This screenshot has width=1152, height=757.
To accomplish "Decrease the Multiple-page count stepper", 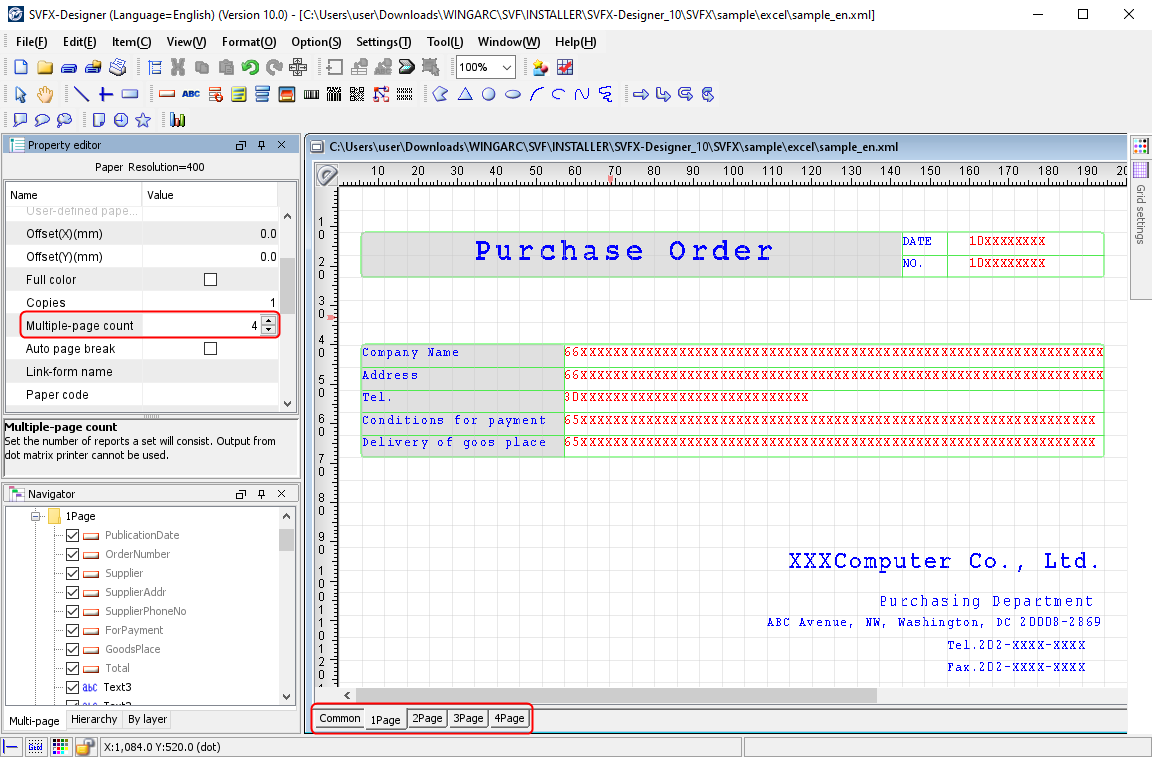I will [269, 330].
